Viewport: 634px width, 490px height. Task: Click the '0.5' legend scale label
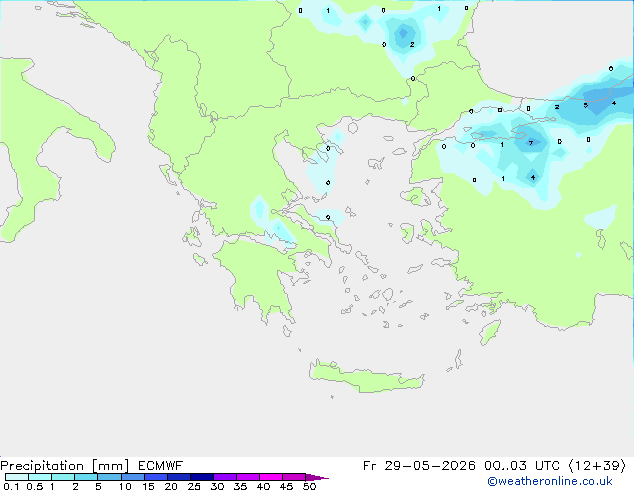(34, 486)
